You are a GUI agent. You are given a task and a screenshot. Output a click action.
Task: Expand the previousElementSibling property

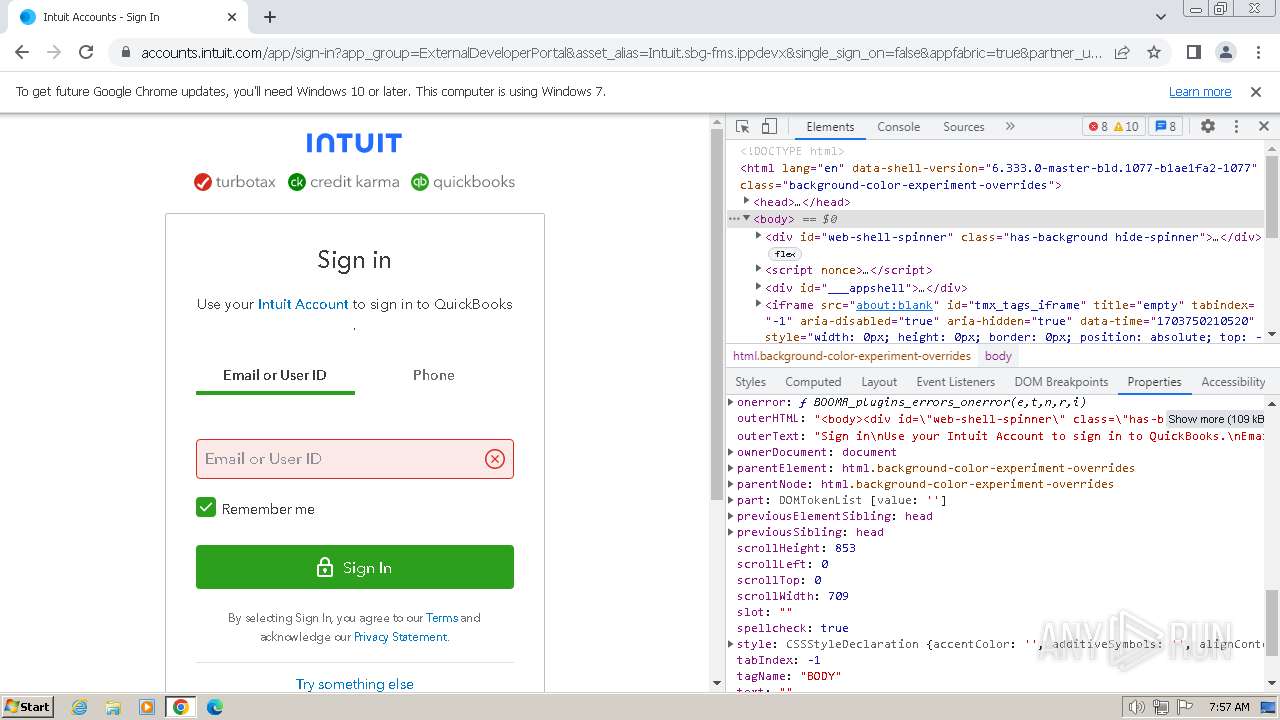[731, 516]
